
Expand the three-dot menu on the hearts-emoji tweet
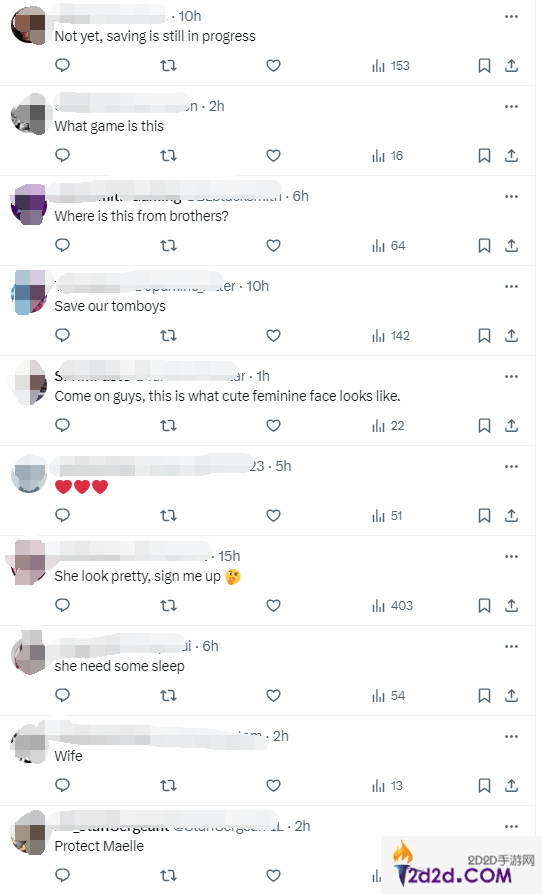point(511,466)
